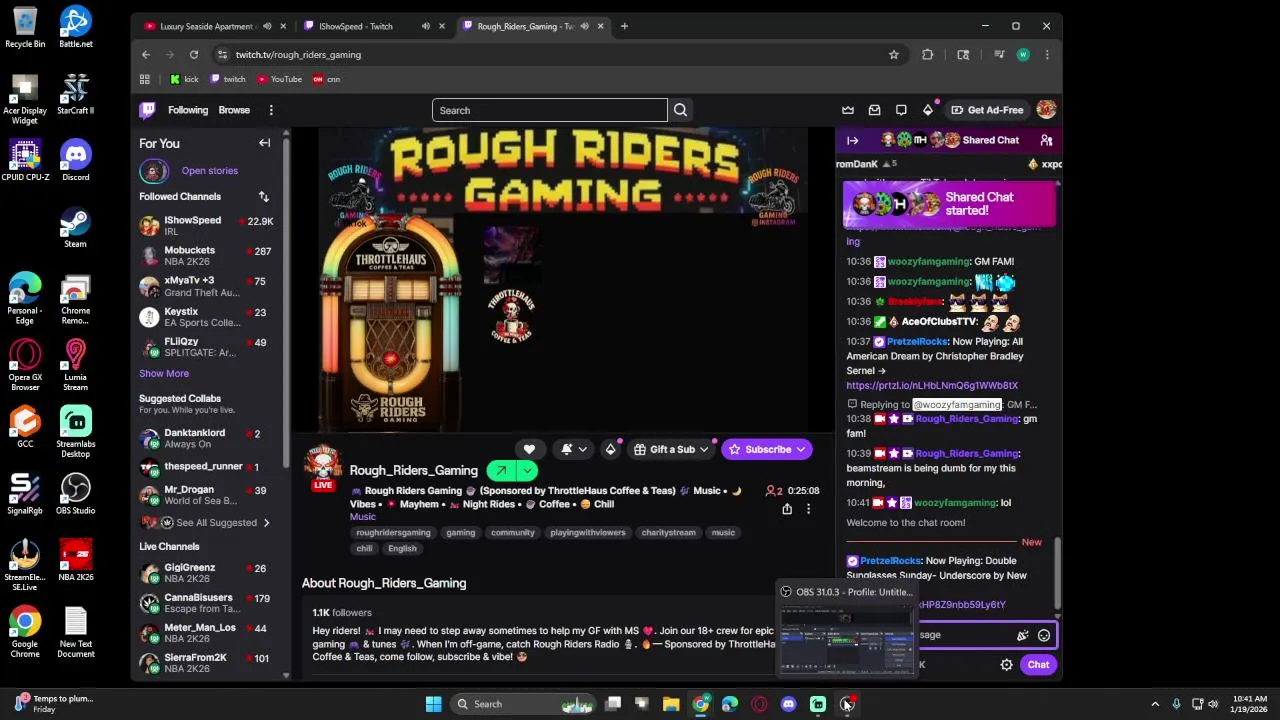
Task: Click Show More under followed channels
Action: click(164, 373)
